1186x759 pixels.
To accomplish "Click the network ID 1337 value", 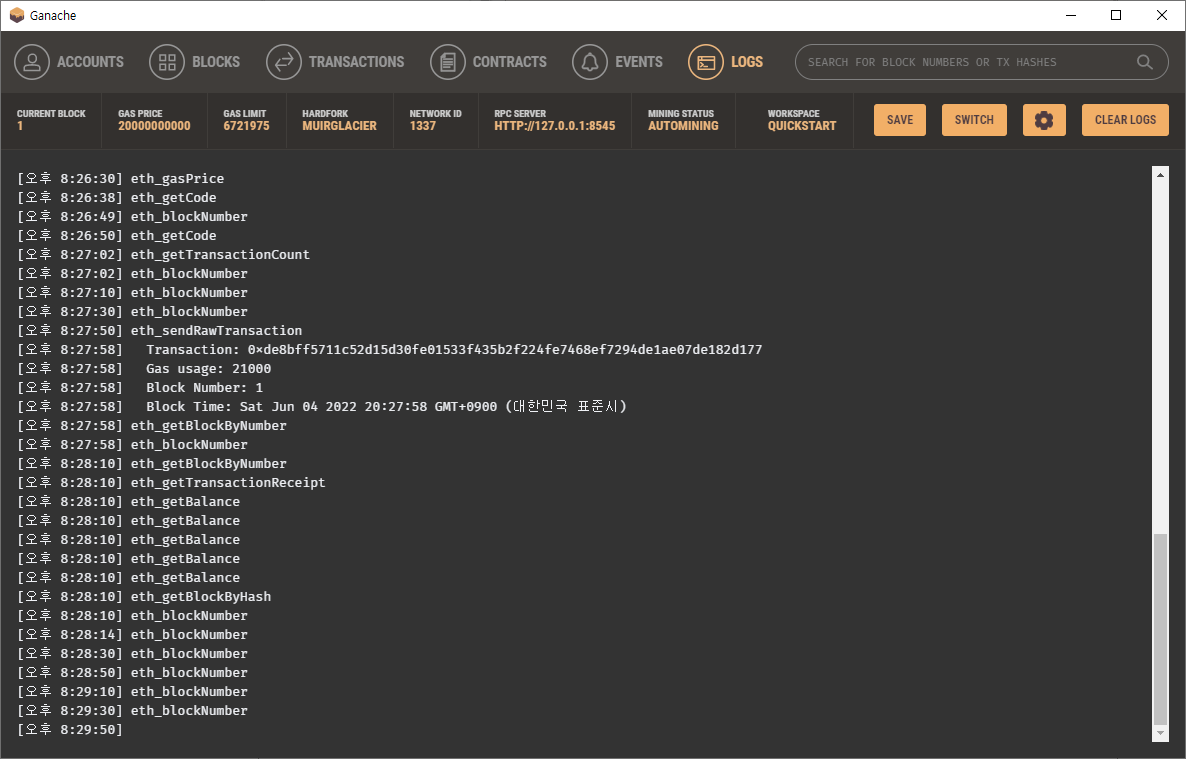I will (423, 126).
